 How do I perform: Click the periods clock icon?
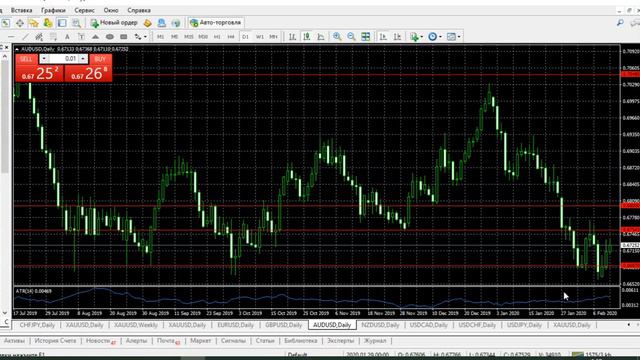[x=433, y=37]
